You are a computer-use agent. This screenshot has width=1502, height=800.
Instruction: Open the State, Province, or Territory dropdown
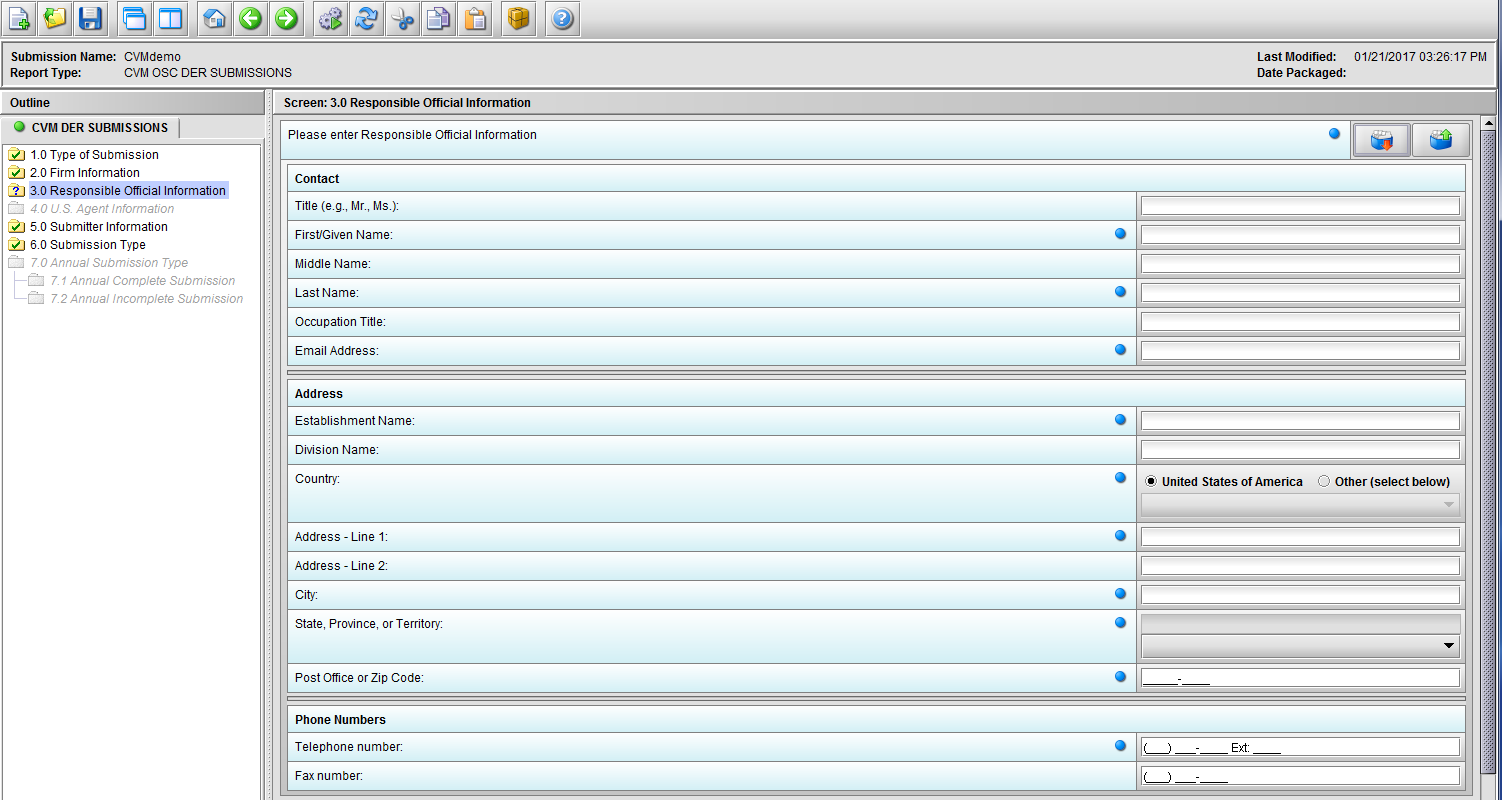tap(1300, 646)
